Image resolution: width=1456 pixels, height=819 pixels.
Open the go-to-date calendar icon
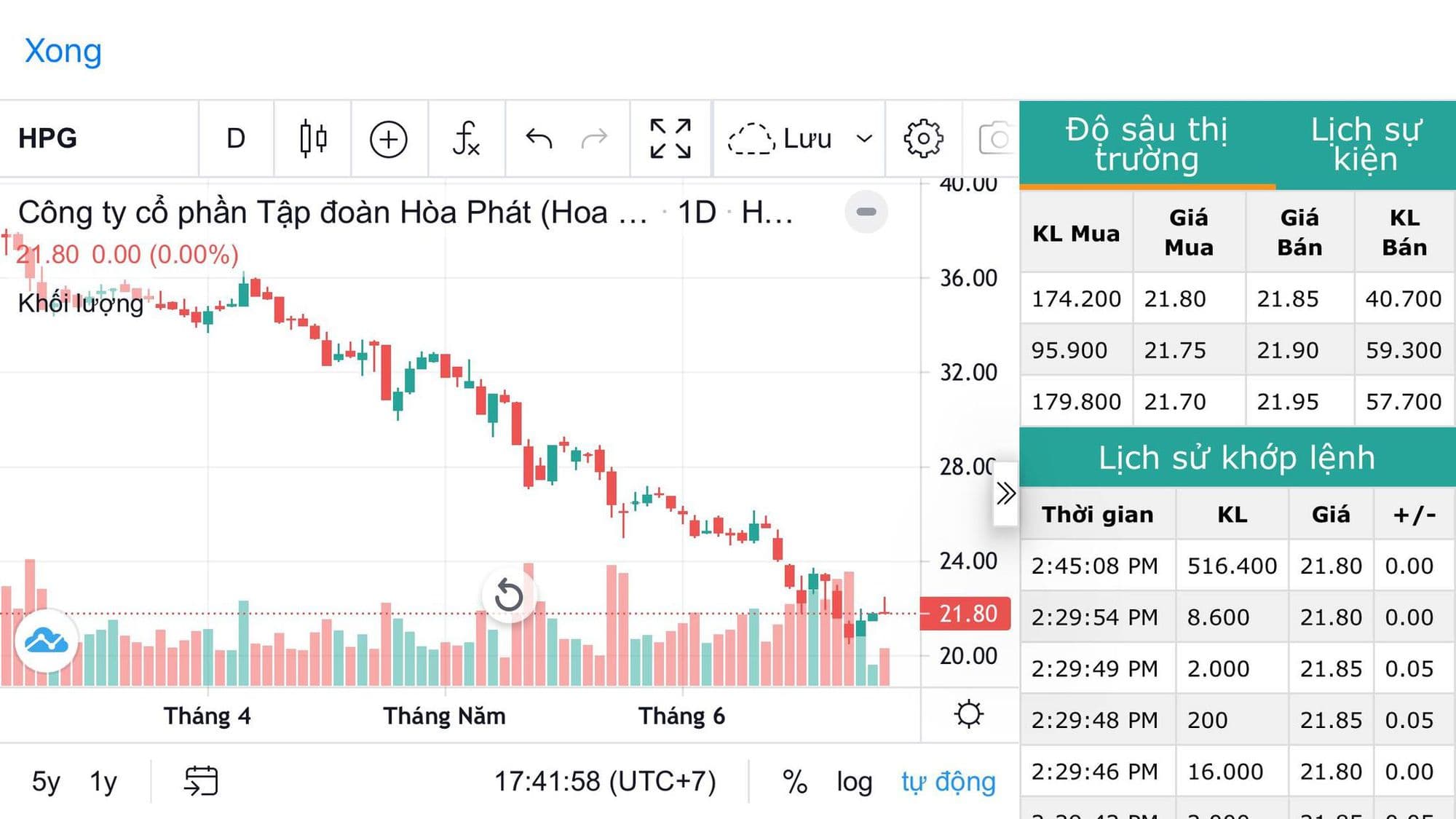201,781
